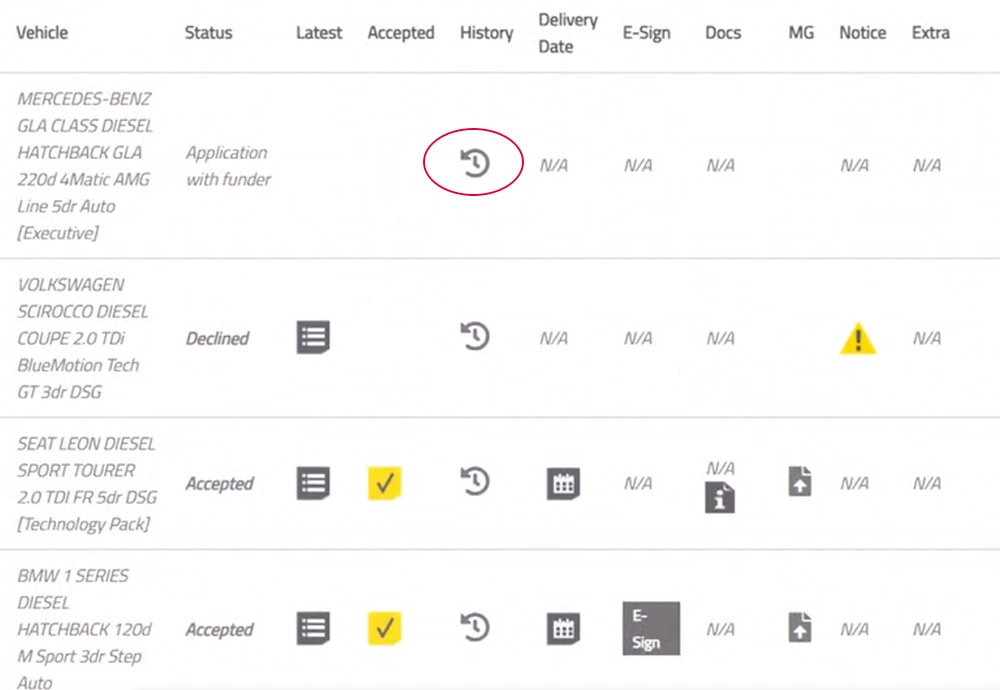The image size is (1000, 690).
Task: Click the Delivery Date N/A for Mercedes-Benz
Action: tap(554, 166)
